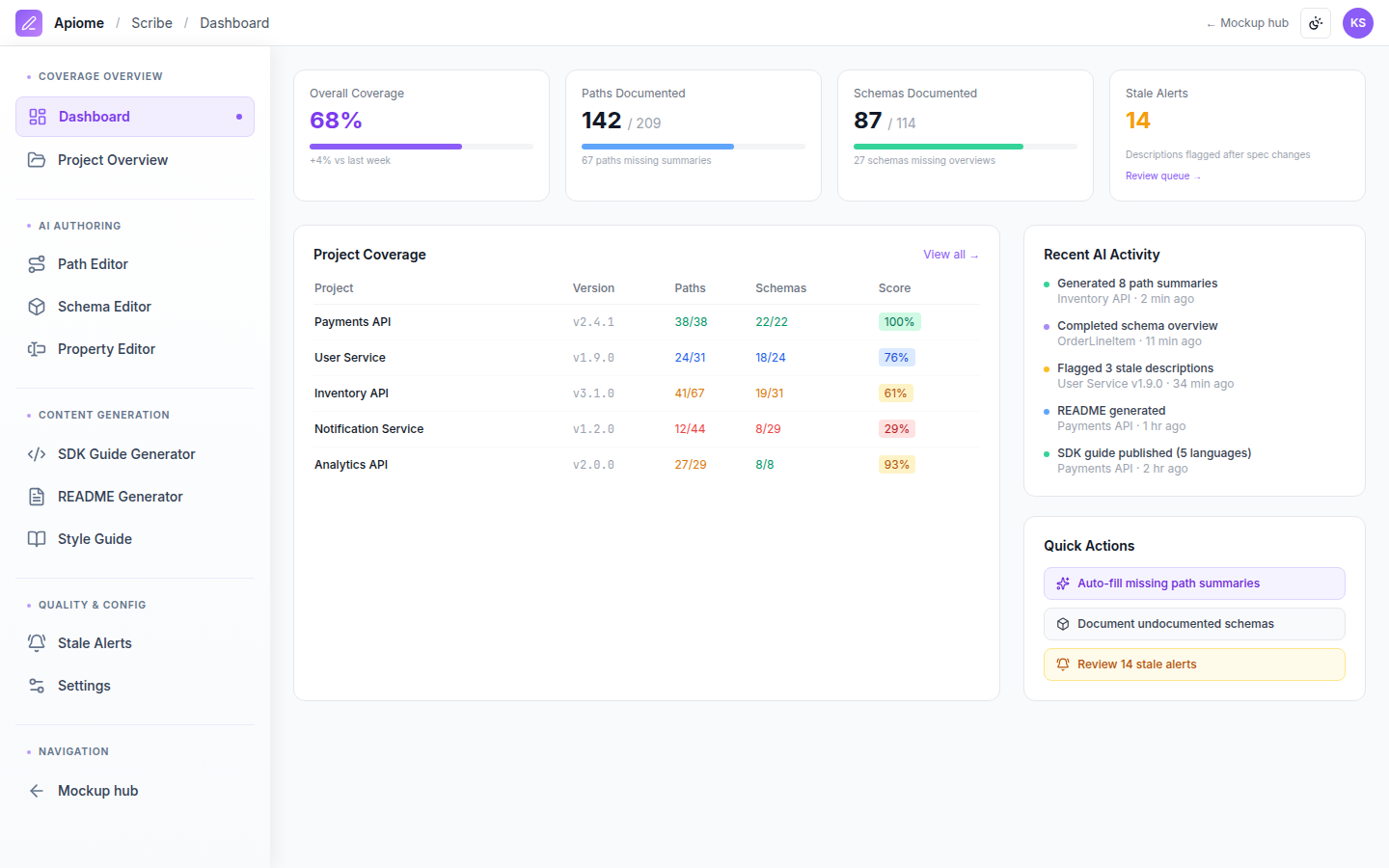The image size is (1389, 868).
Task: Select the User Service project row
Action: point(646,358)
